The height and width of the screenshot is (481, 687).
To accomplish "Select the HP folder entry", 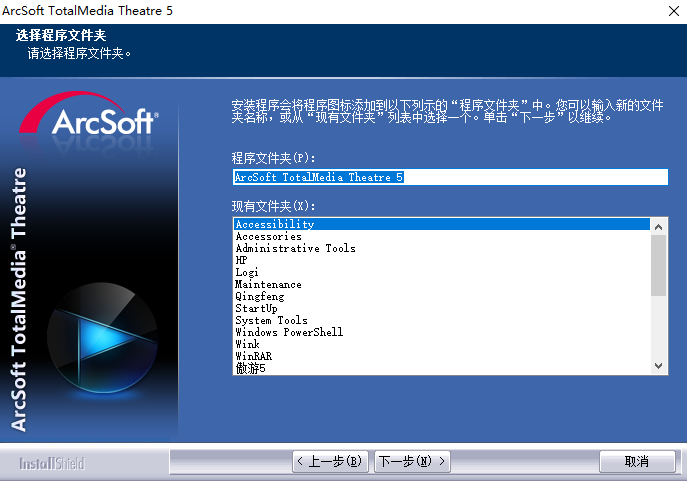I will 442,260.
